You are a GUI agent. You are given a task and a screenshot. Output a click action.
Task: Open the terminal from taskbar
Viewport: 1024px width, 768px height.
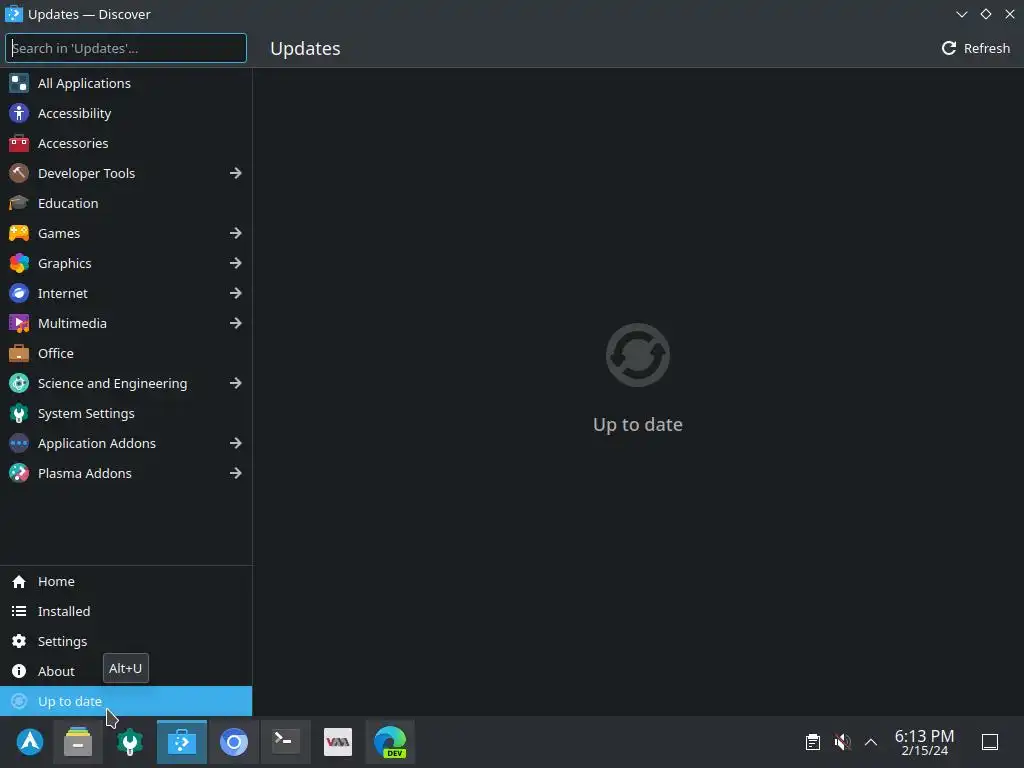coord(285,742)
